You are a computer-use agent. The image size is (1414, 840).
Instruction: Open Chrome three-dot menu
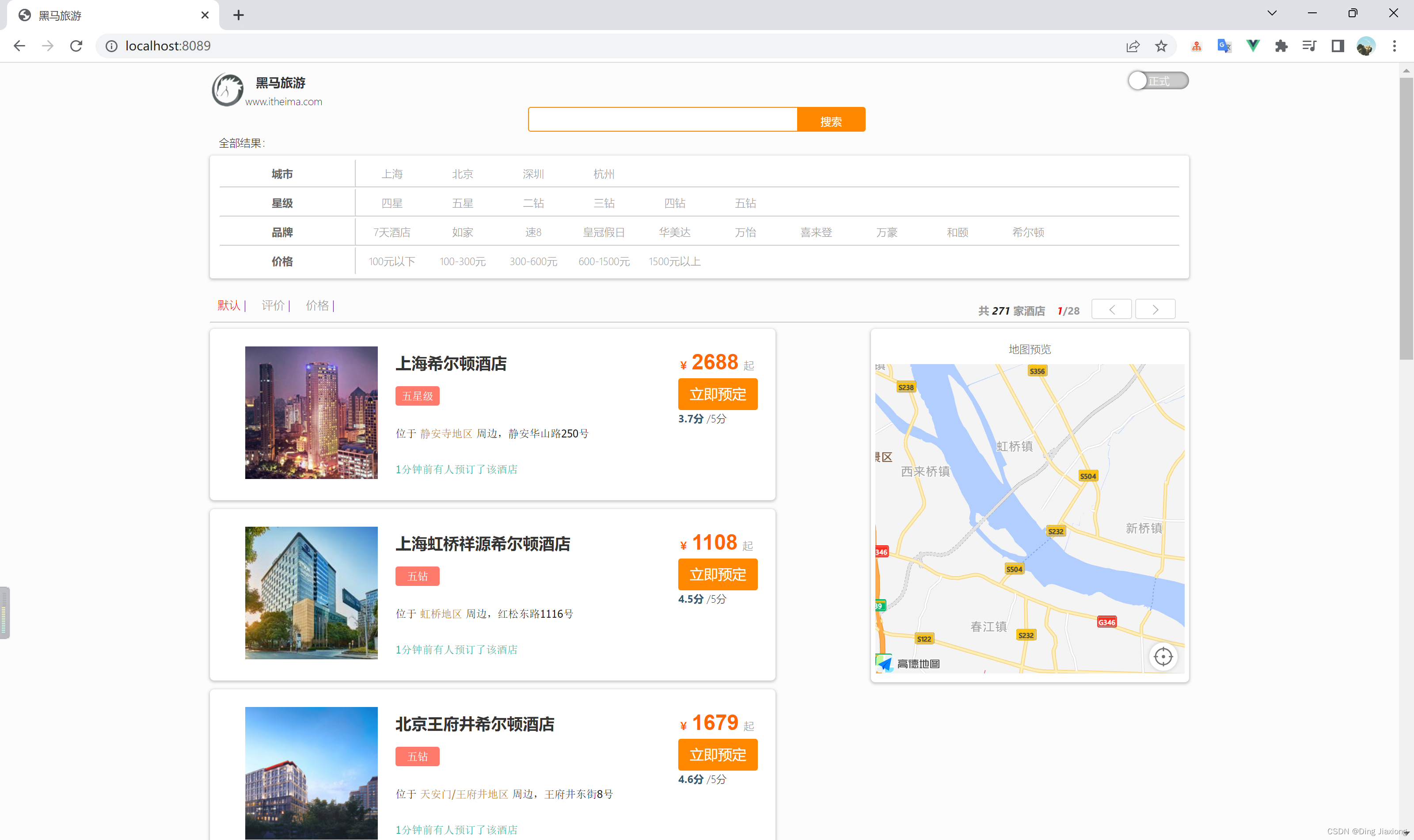1394,46
